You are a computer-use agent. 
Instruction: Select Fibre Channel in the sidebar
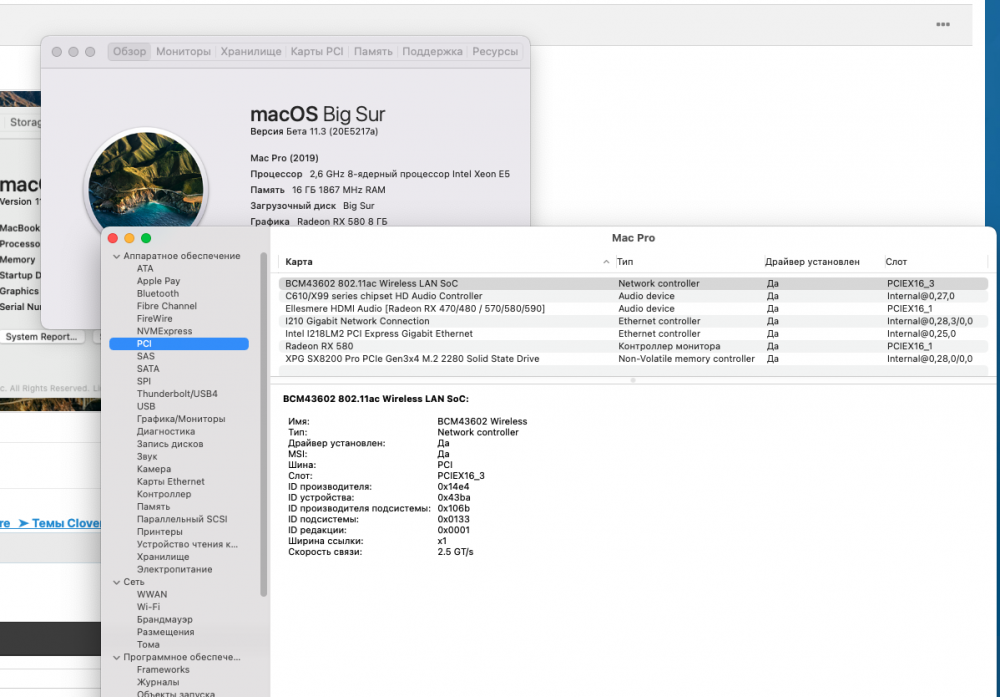click(166, 306)
